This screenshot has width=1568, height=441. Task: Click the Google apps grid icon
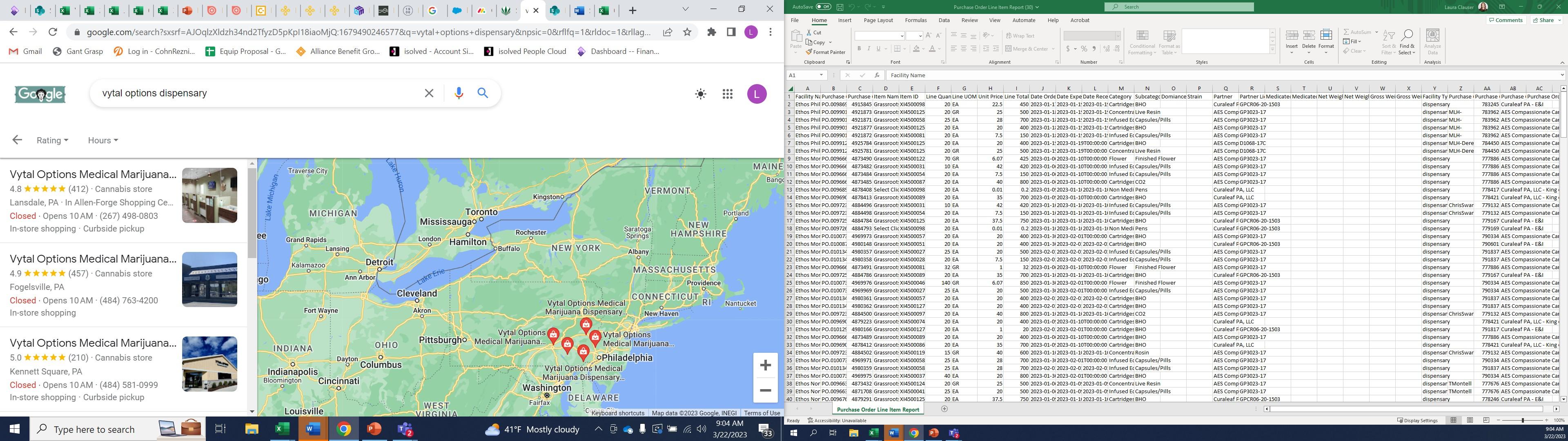click(727, 94)
